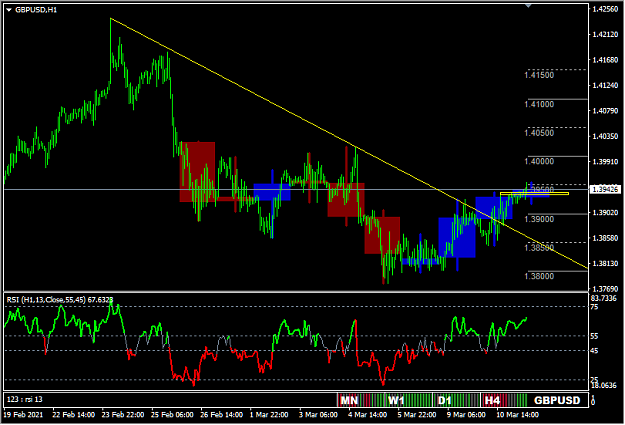Select the small yellow rectangle near current price
The image size is (625, 425).
pos(534,194)
